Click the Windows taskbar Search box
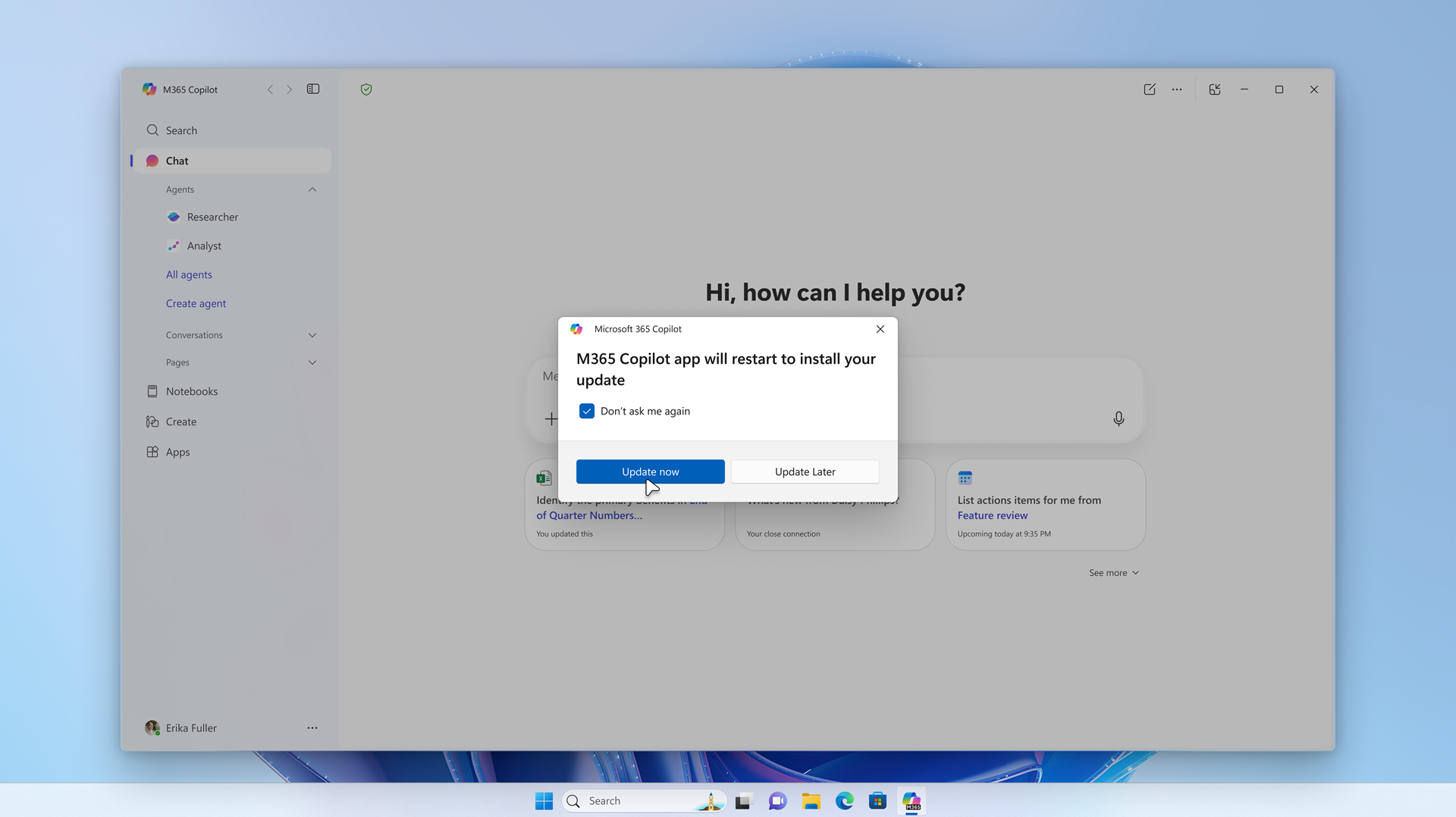This screenshot has height=817, width=1456. click(x=644, y=801)
